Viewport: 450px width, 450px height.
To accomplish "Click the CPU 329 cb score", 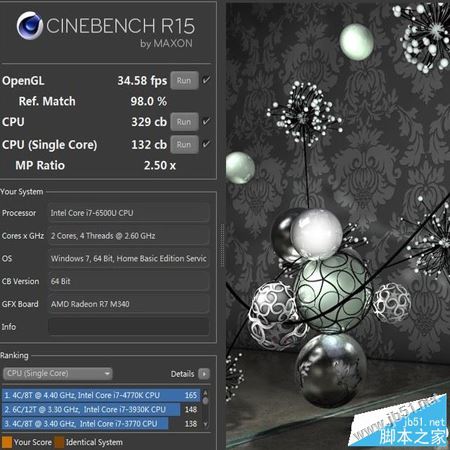I will (x=149, y=122).
